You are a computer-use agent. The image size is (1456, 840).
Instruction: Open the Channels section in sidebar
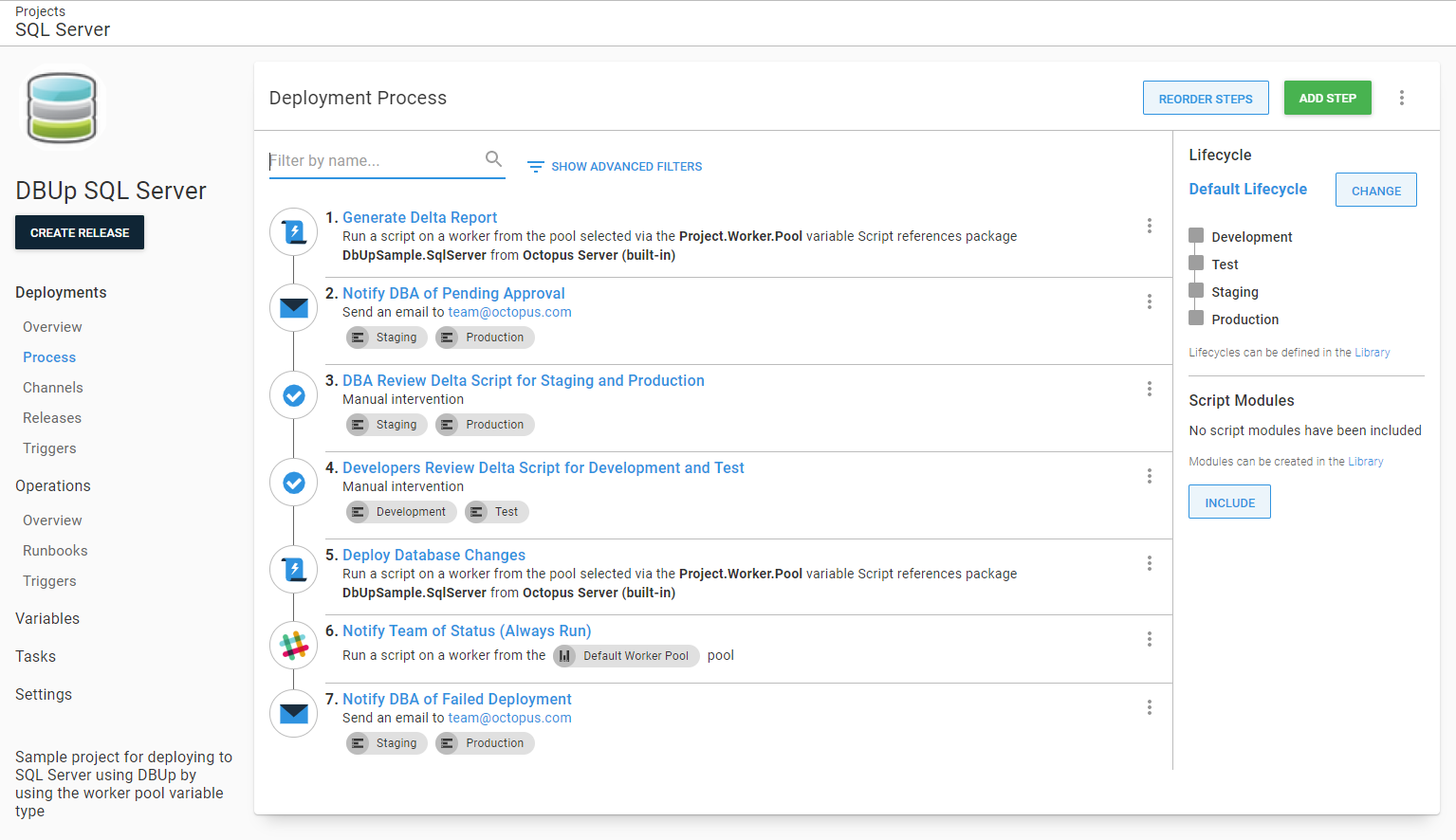[53, 388]
